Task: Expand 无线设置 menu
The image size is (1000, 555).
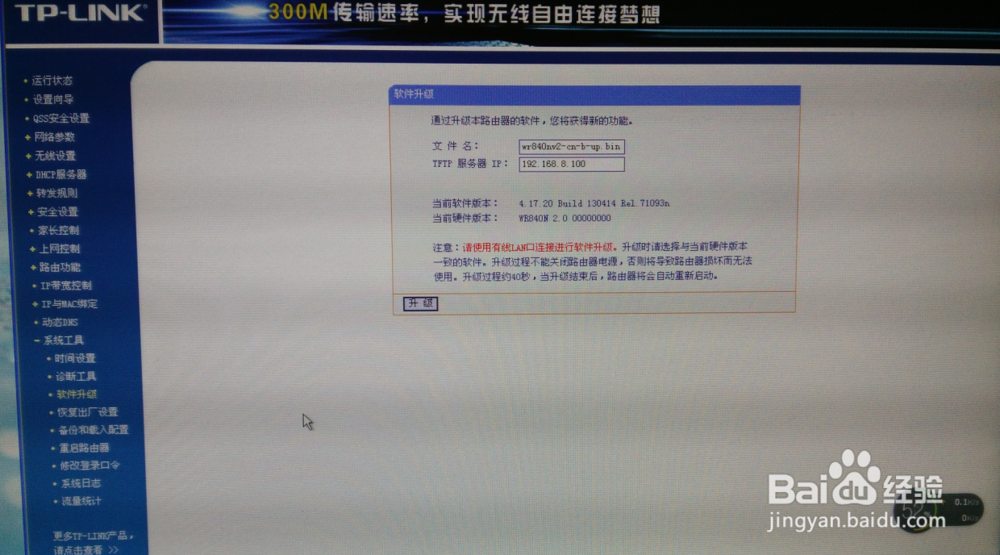Action: (55, 156)
